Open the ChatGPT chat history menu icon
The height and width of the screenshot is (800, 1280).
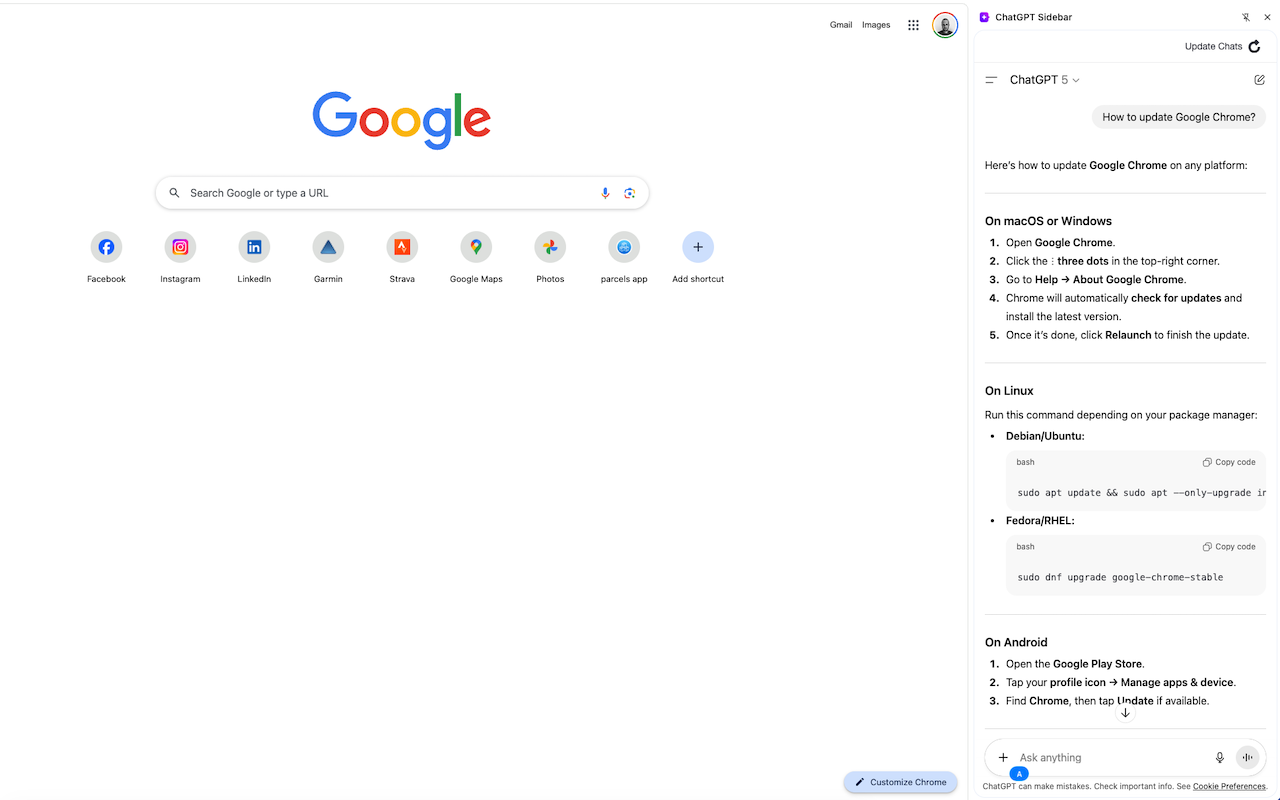click(x=991, y=80)
